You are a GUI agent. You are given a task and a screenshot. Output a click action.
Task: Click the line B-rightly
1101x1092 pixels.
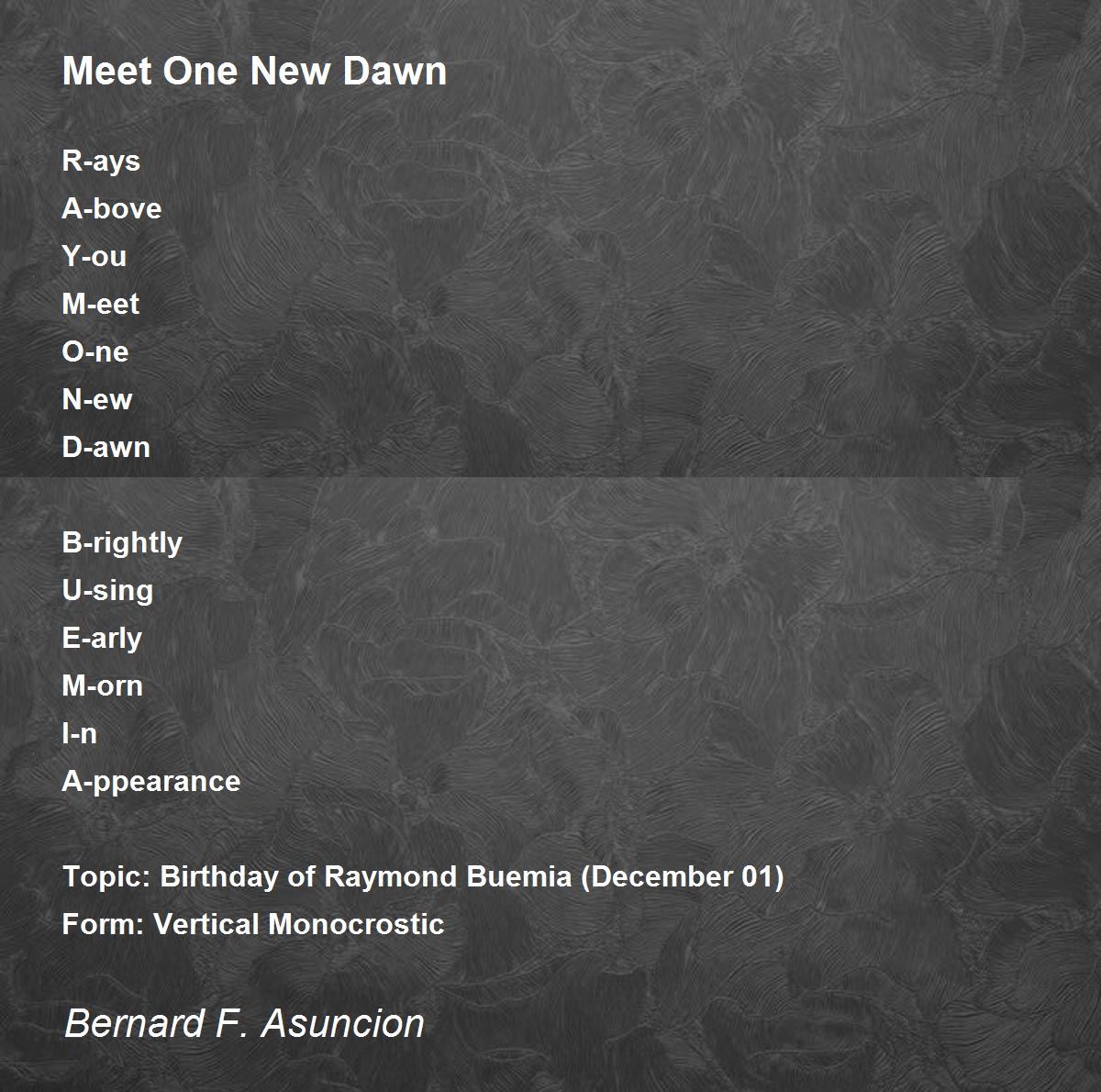(122, 543)
